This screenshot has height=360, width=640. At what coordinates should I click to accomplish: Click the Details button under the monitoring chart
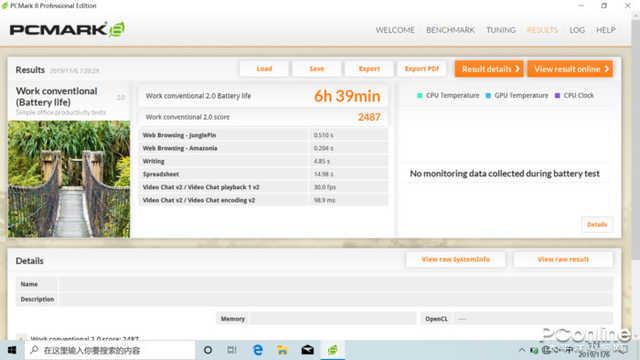(597, 224)
